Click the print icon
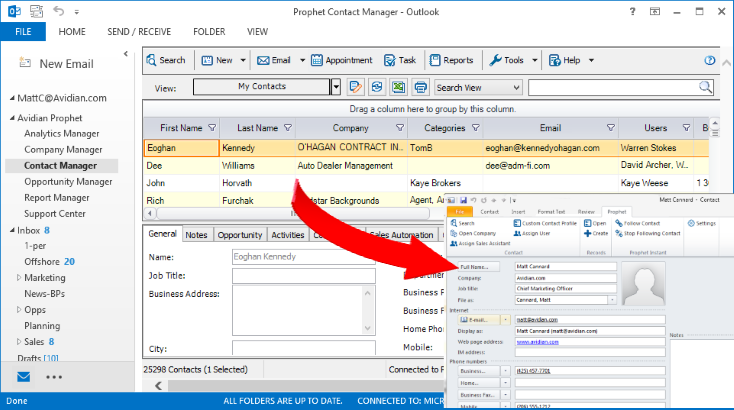 coord(420,87)
